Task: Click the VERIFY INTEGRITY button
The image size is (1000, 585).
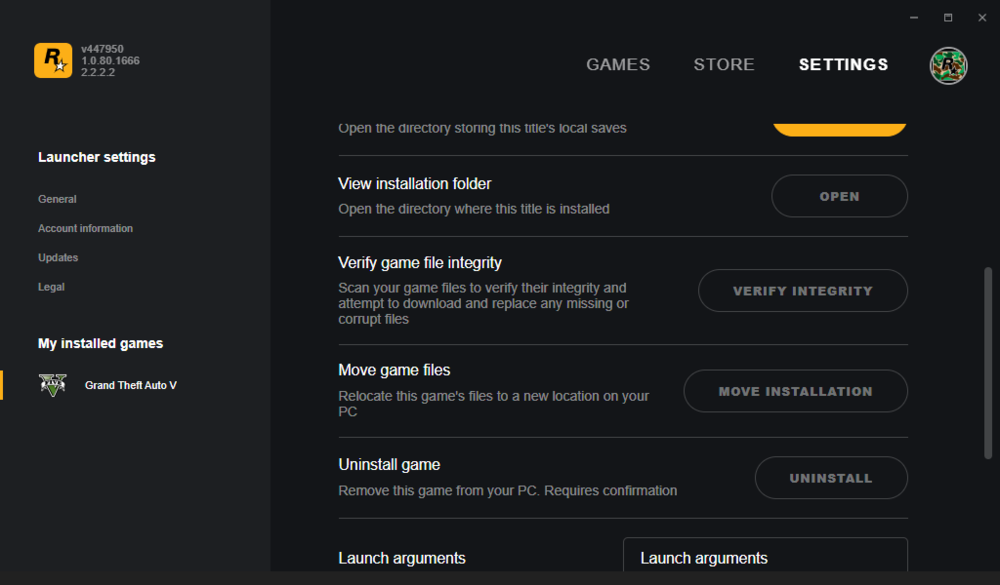Action: (802, 290)
